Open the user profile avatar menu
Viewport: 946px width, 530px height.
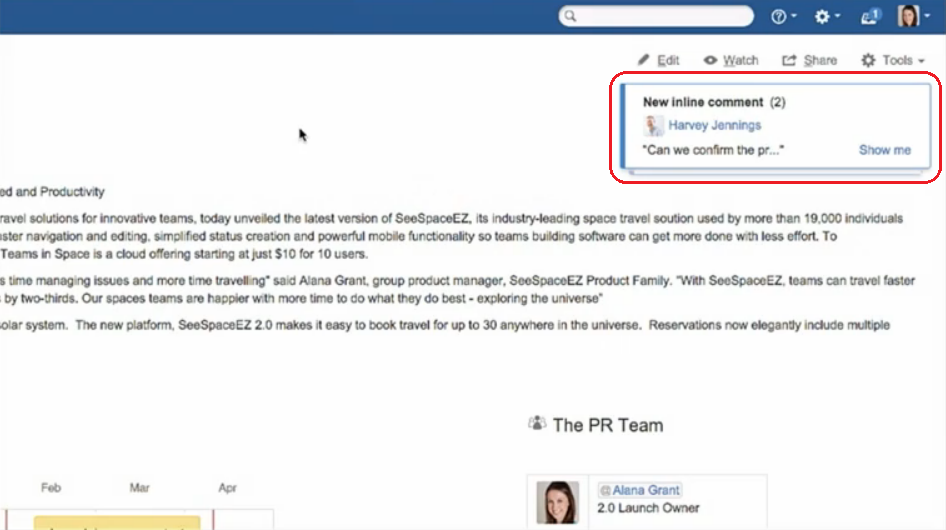coord(909,17)
